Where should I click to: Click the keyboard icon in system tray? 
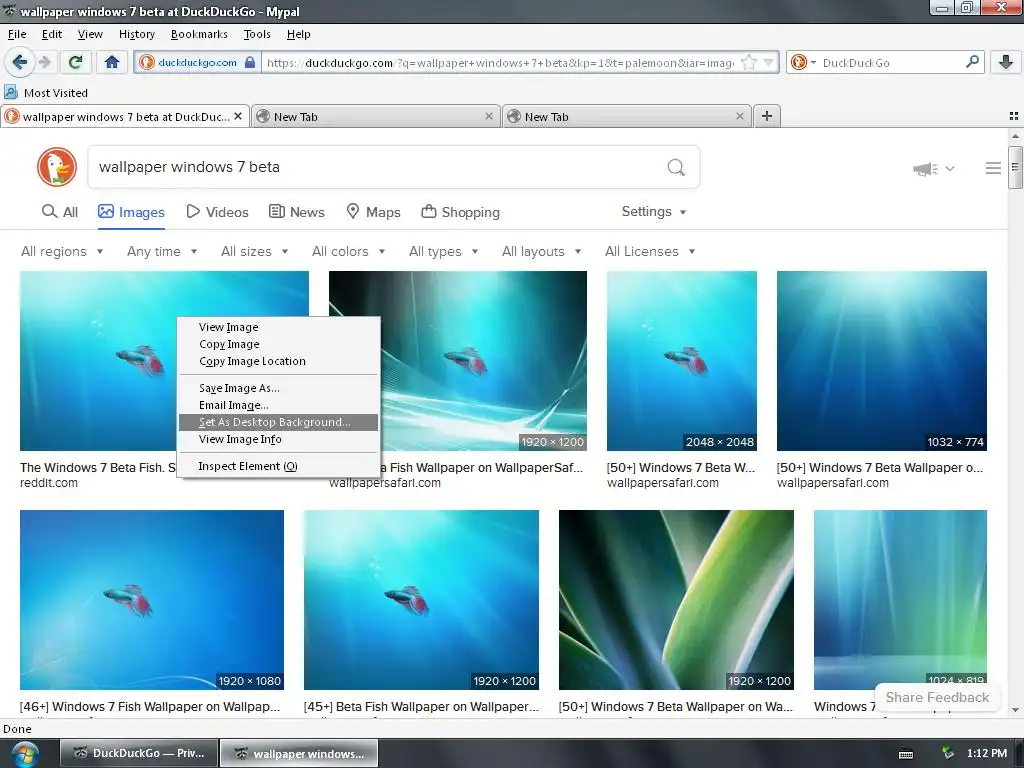[906, 754]
